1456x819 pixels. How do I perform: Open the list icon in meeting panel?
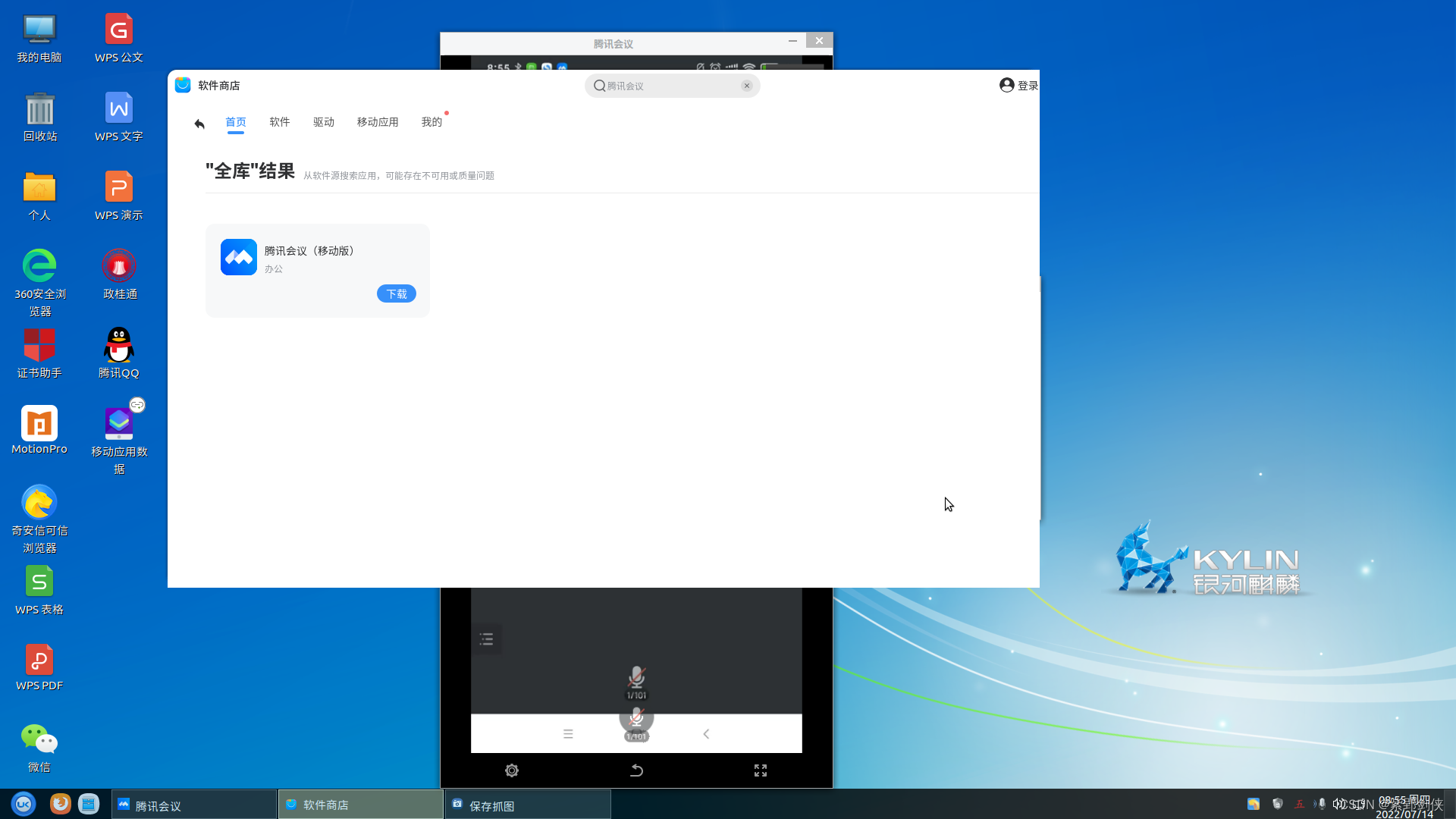click(x=486, y=639)
